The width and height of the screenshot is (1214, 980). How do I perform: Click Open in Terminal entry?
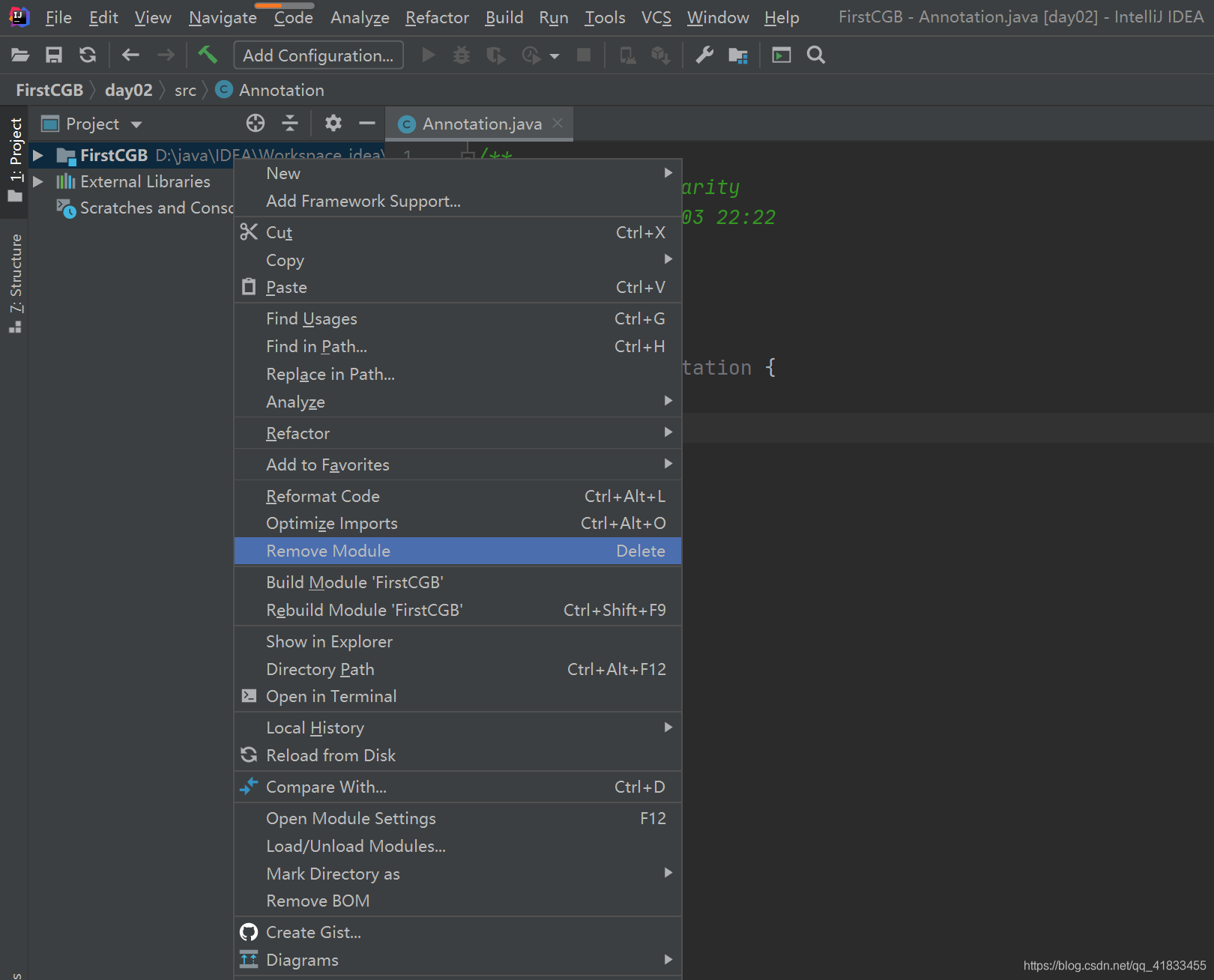click(x=457, y=696)
